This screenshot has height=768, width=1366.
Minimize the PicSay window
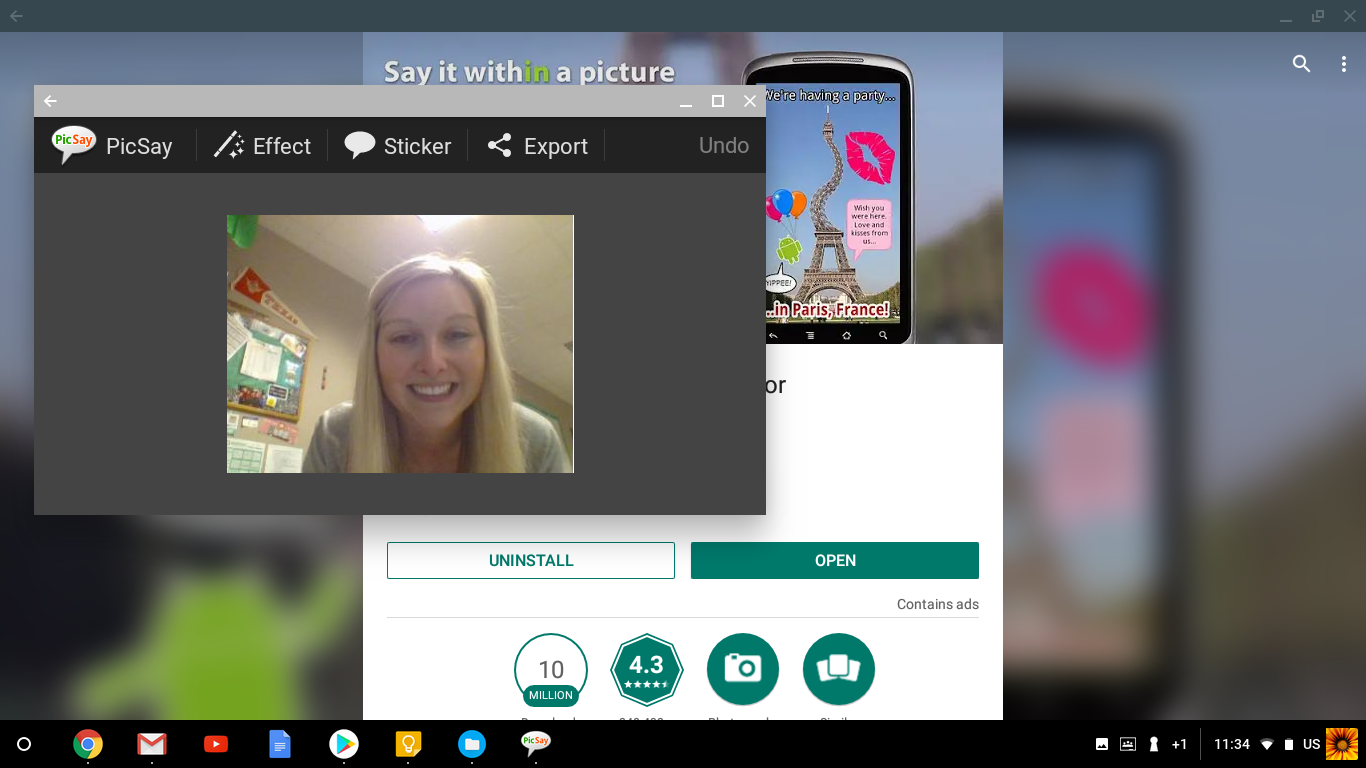tap(686, 101)
